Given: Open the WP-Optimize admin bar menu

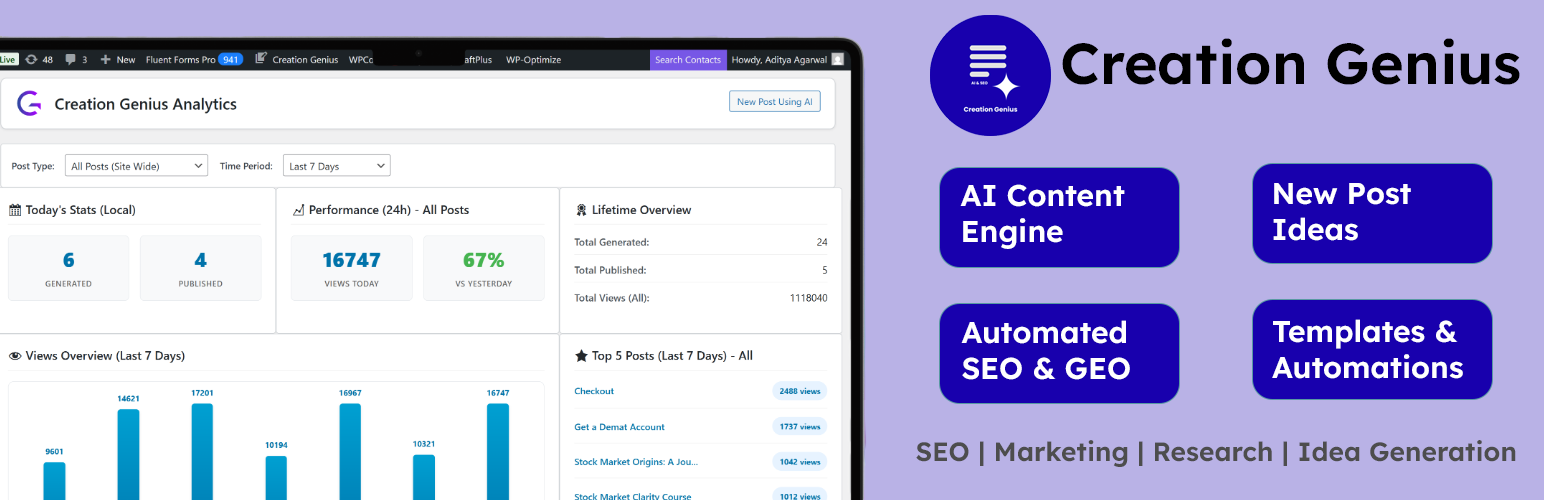Looking at the screenshot, I should point(533,60).
